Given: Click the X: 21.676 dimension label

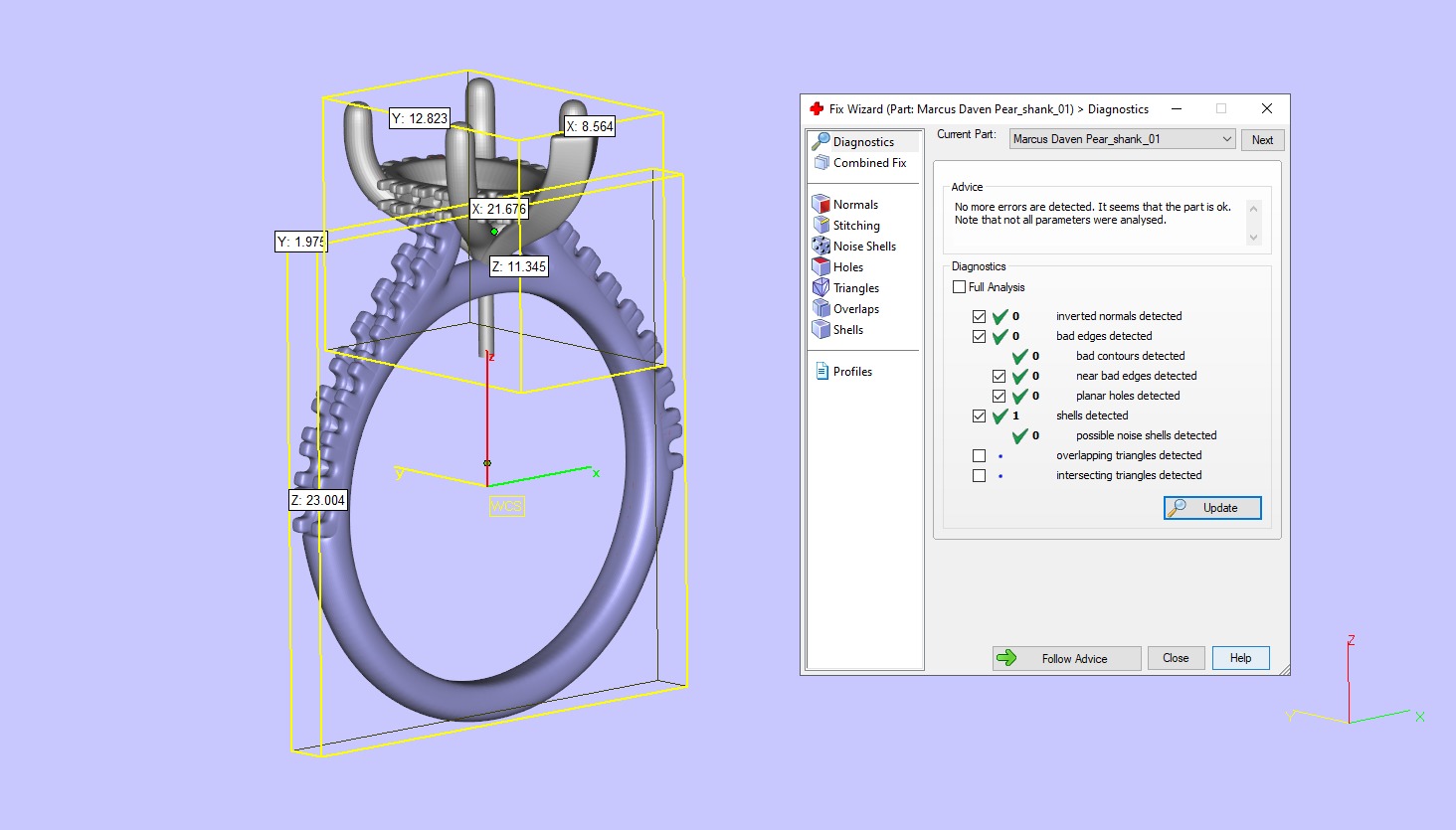Looking at the screenshot, I should (499, 209).
